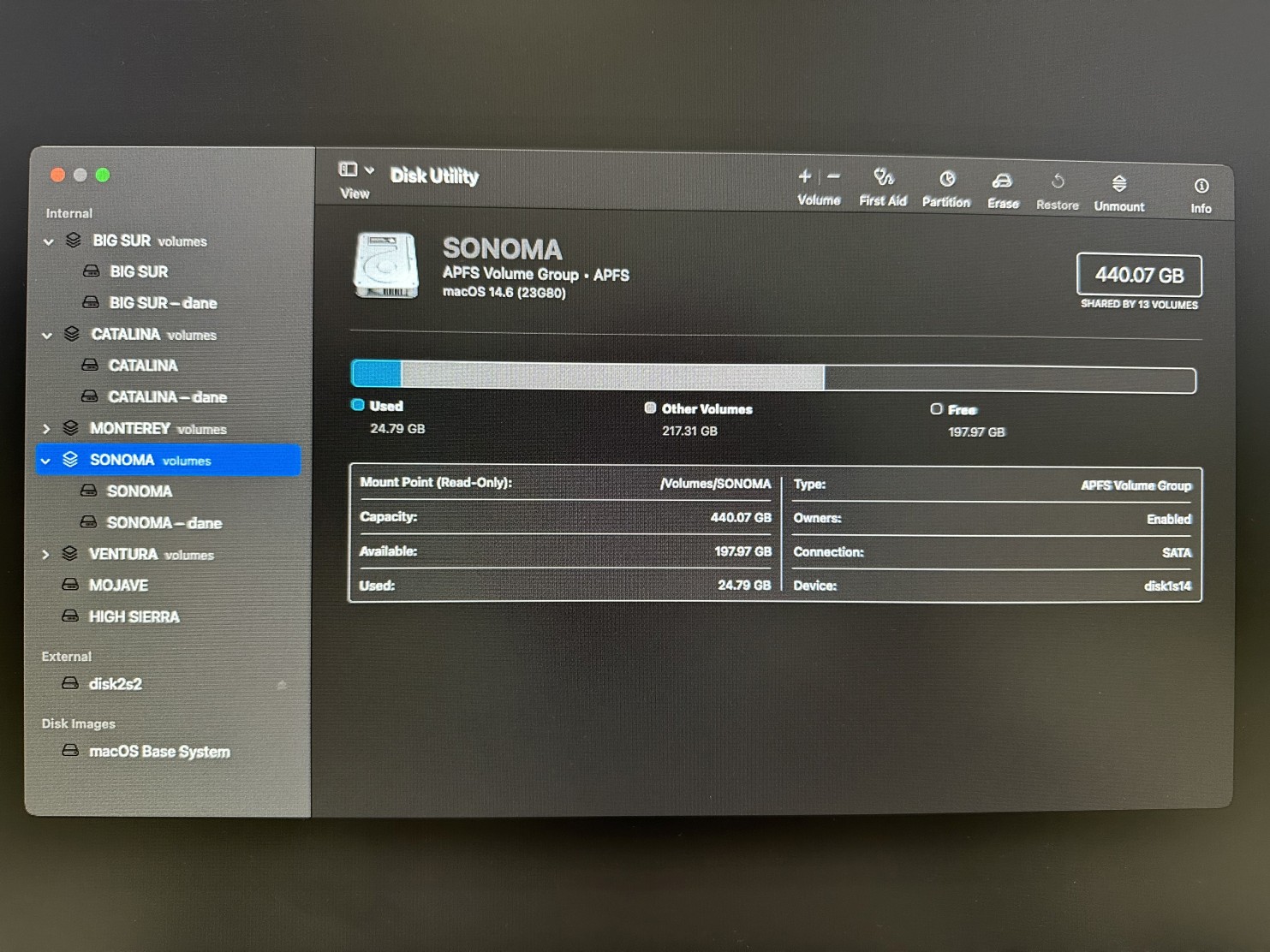Click the SATA connection value
This screenshot has width=1270, height=952.
tap(1177, 553)
